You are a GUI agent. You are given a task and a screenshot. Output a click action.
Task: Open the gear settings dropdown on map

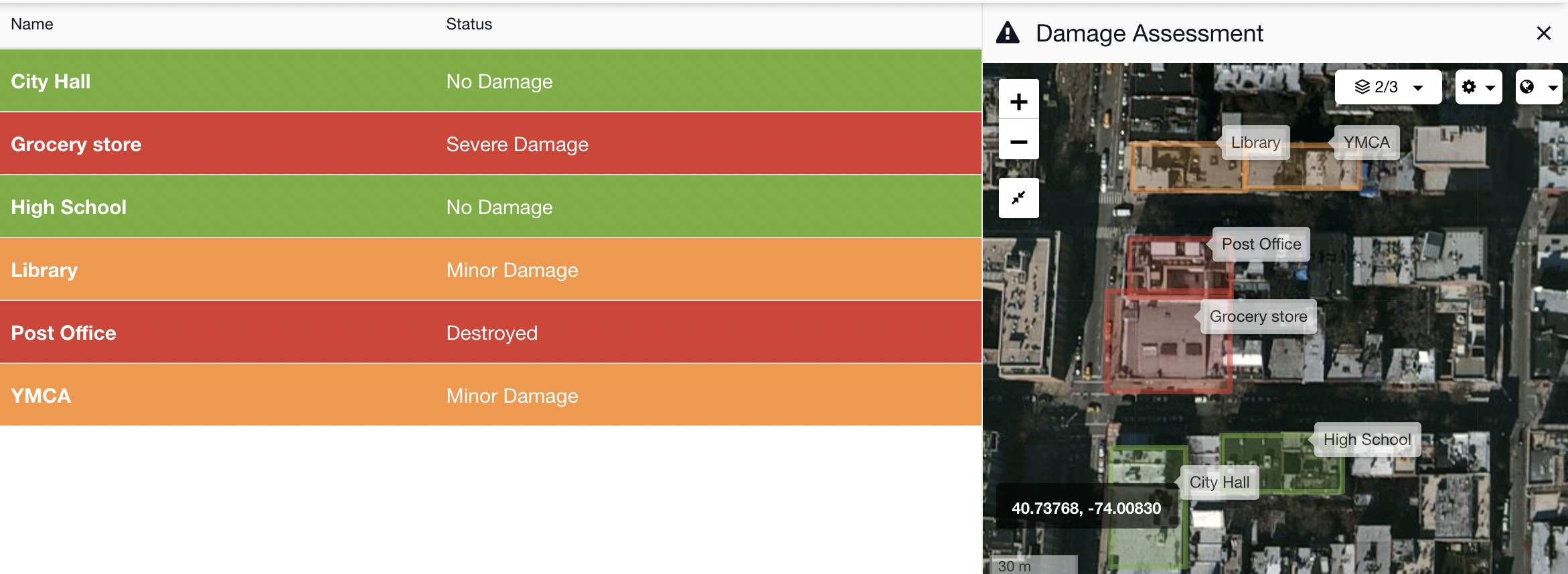coord(1478,87)
